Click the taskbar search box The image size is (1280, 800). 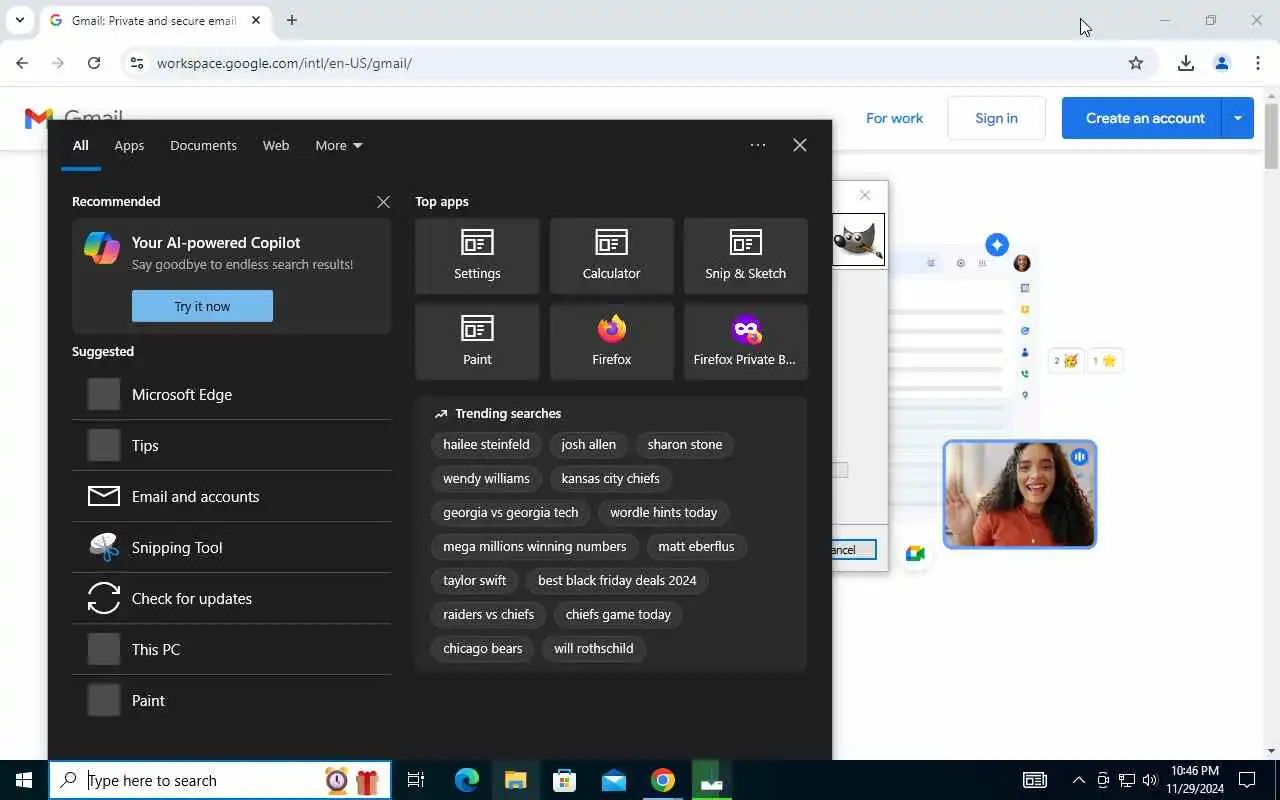tap(220, 780)
